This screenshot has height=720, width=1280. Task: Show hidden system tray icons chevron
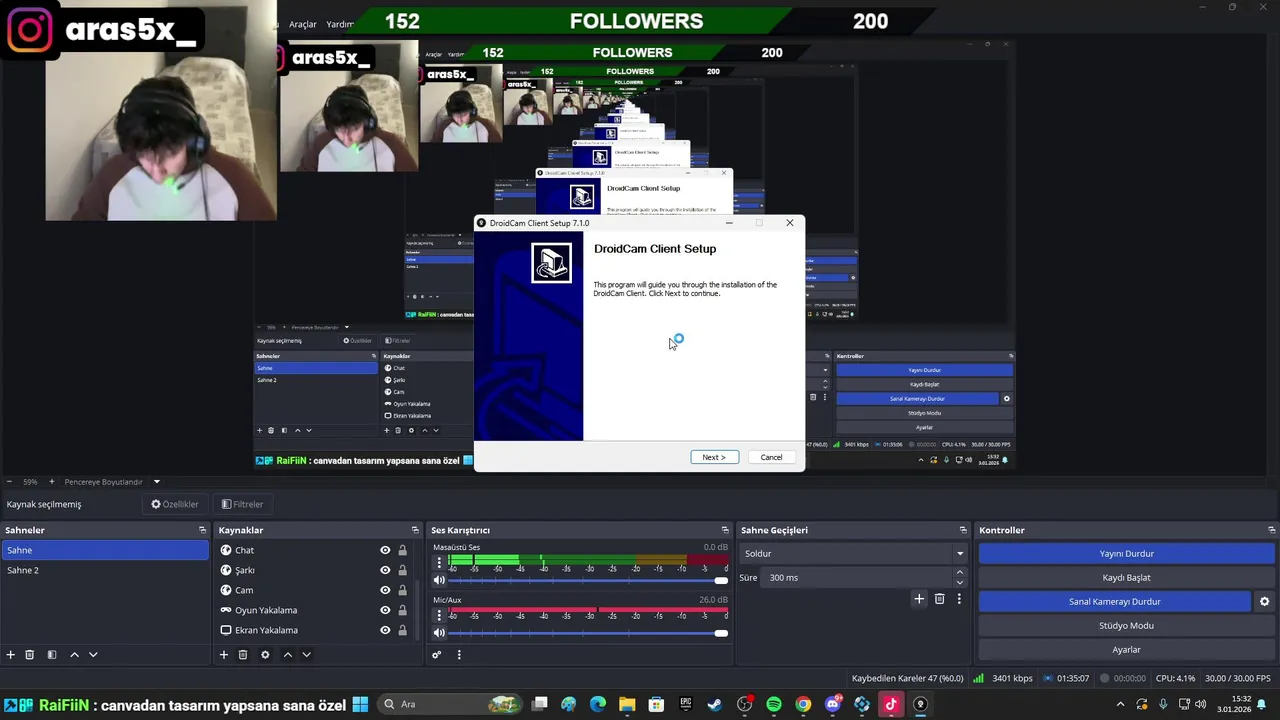1120,704
